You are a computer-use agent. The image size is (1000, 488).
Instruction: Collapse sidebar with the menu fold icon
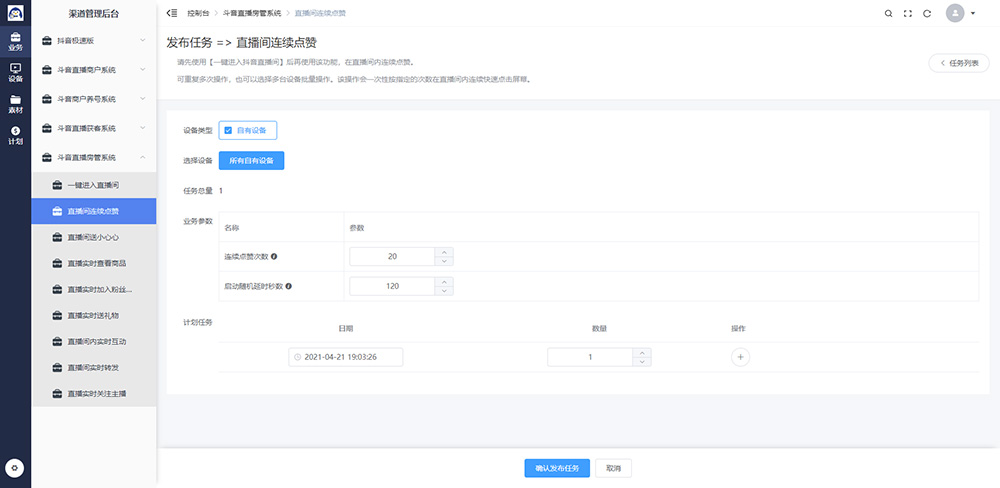(172, 13)
